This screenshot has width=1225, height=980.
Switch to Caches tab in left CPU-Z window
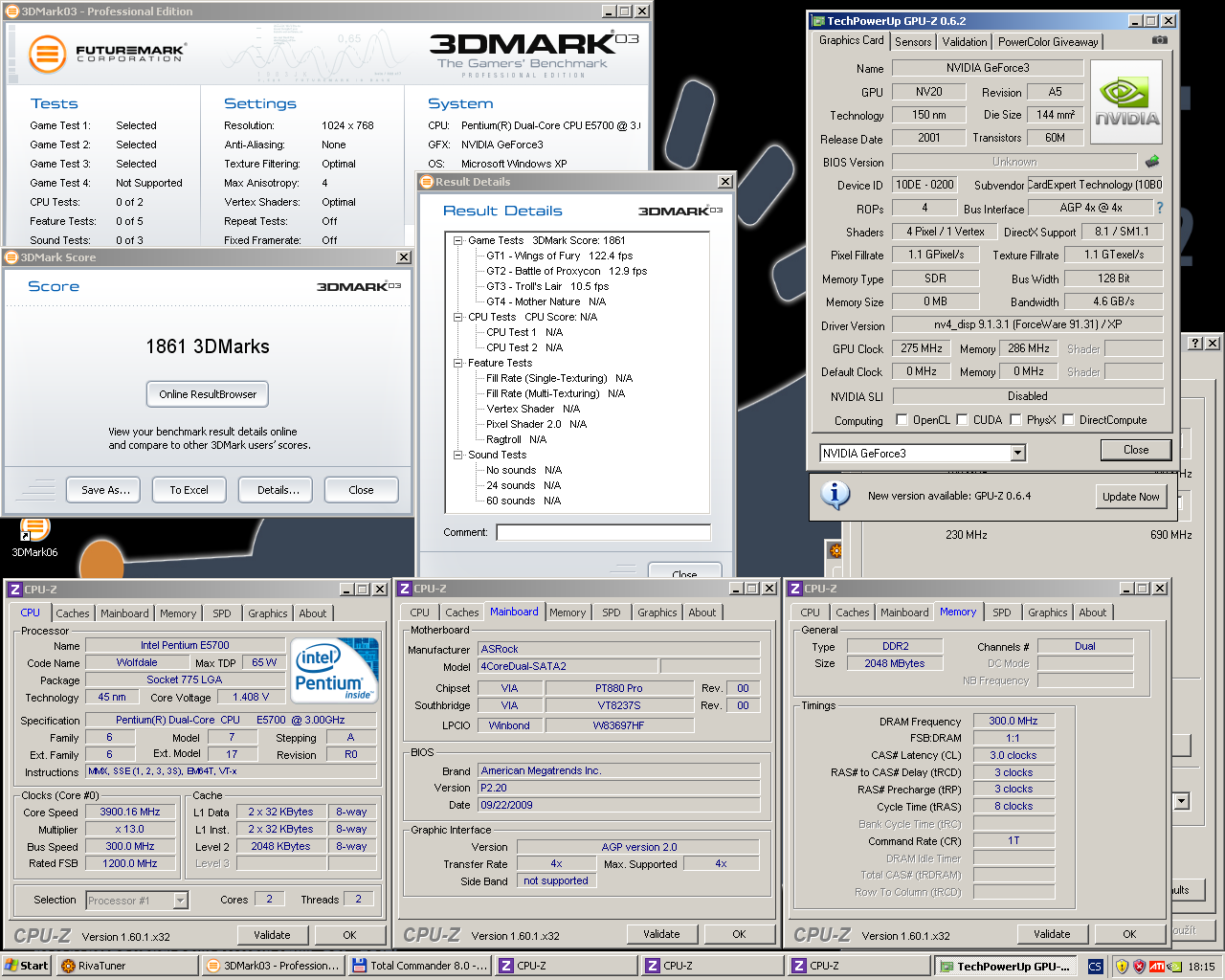click(73, 613)
